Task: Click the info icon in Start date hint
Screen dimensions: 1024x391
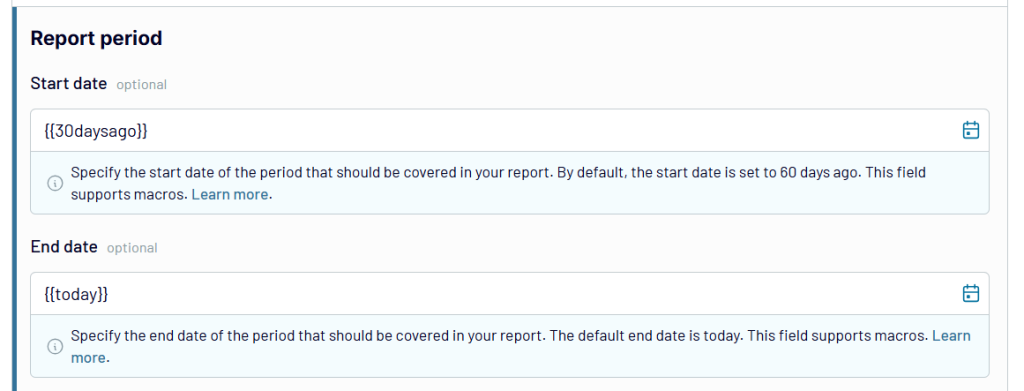Action: 55,183
